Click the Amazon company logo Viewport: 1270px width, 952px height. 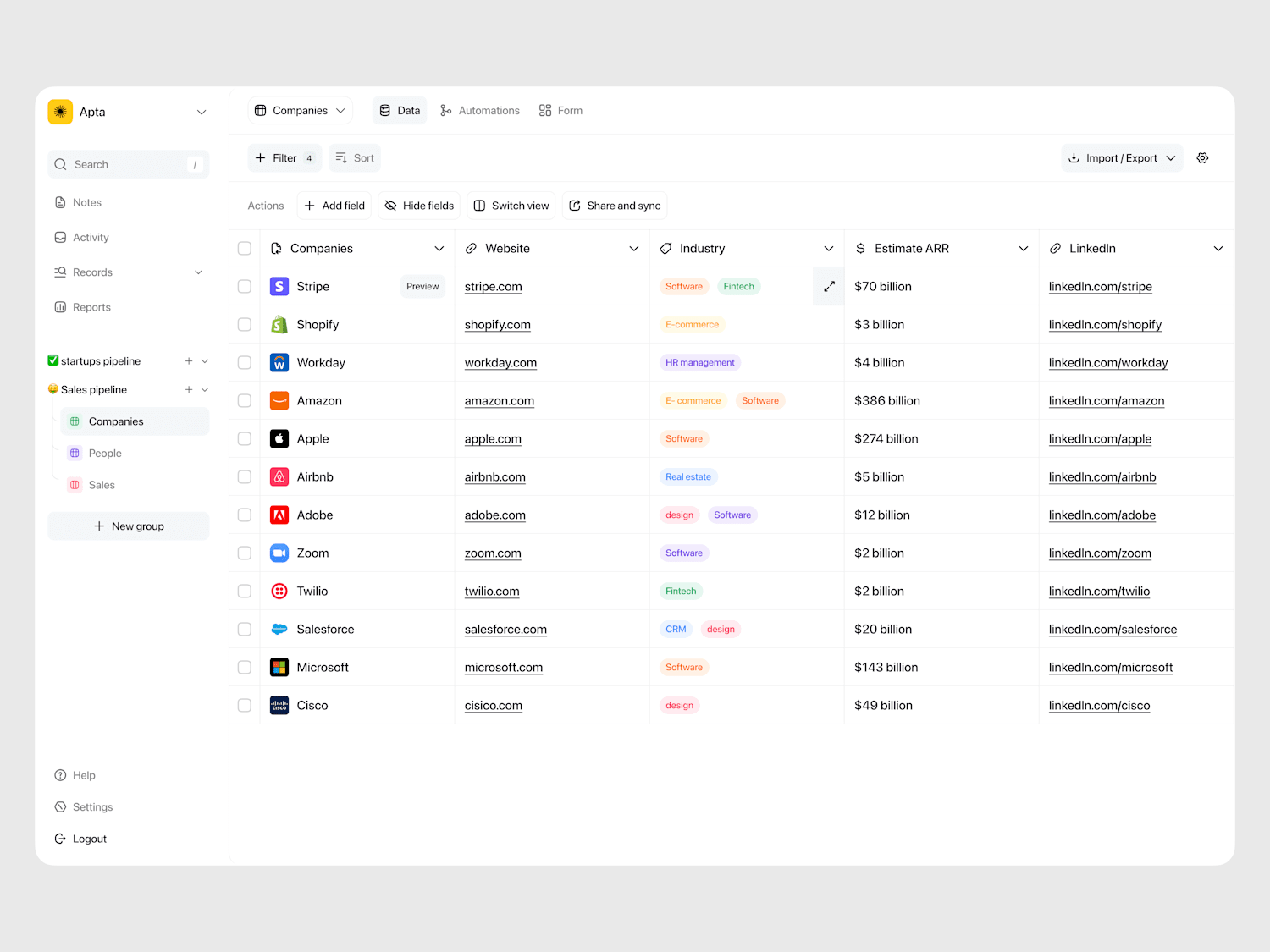click(x=279, y=401)
